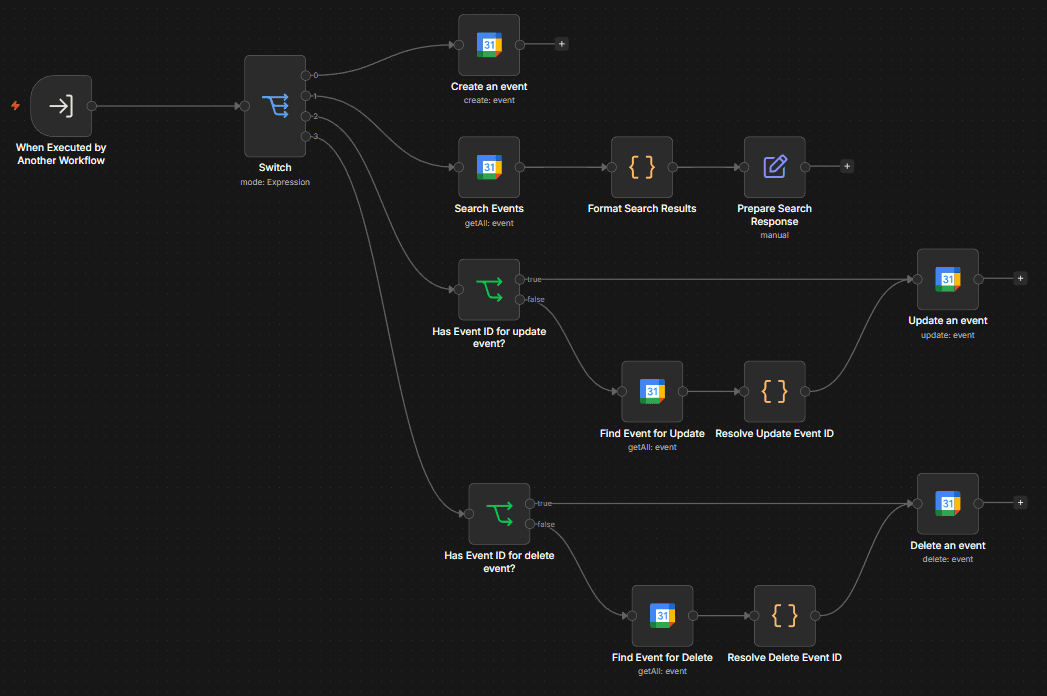Select the Search Events calendar node
Screen dimensions: 1047x696
click(x=489, y=167)
